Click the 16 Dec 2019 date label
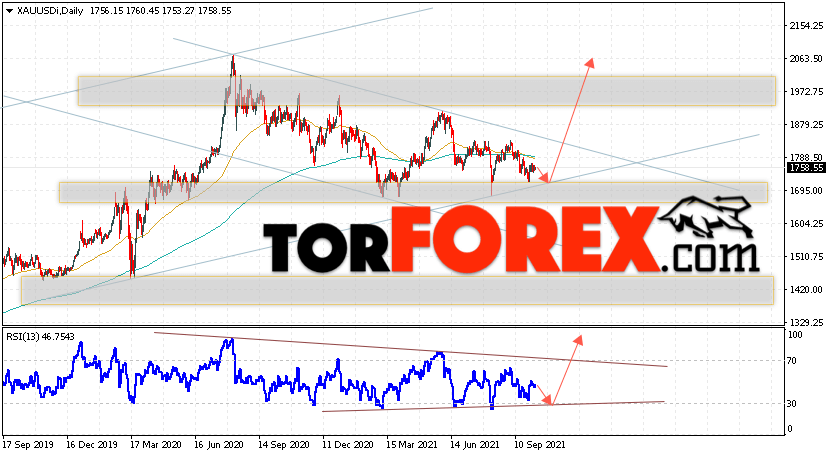The height and width of the screenshot is (456, 830). [92, 444]
